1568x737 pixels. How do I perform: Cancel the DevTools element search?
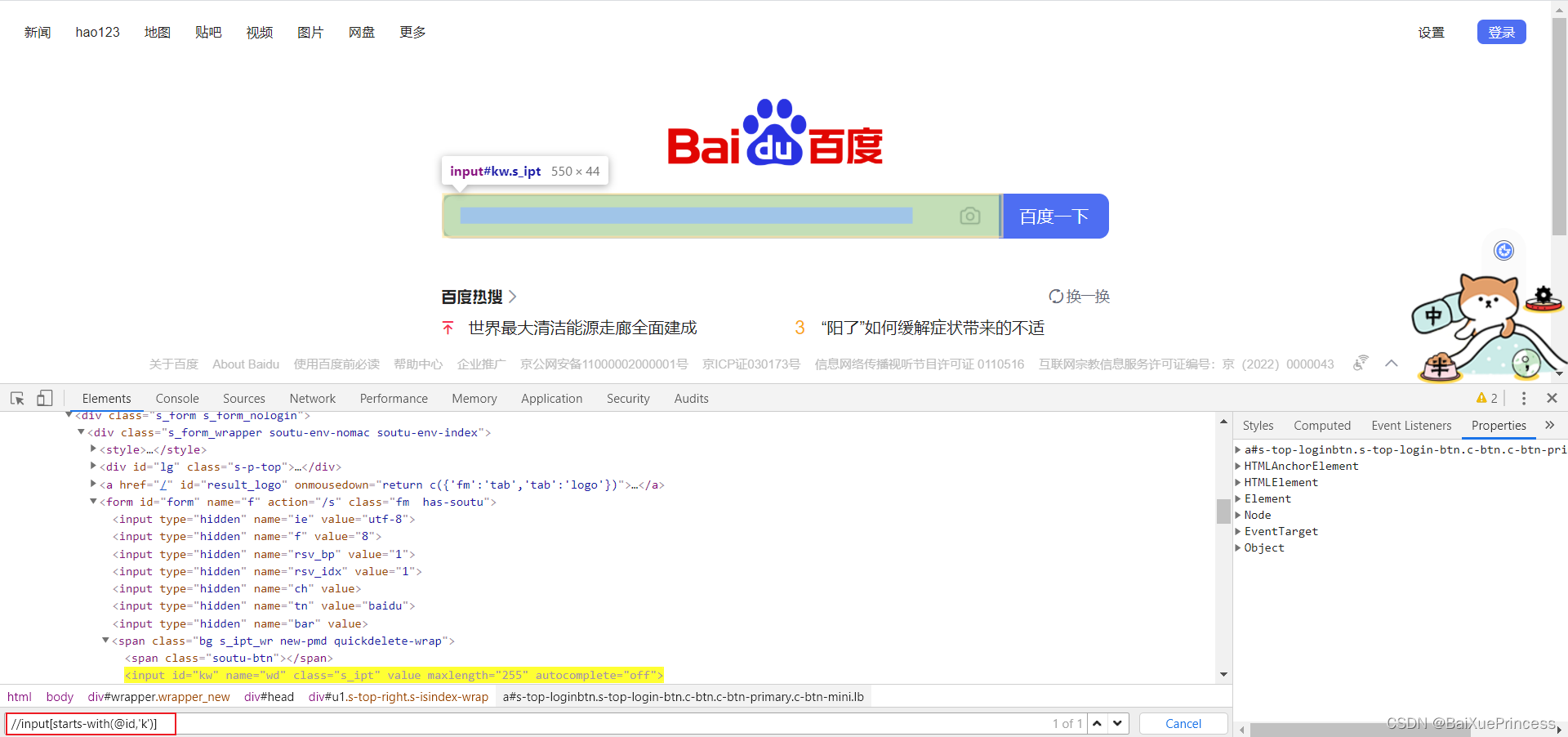[1183, 723]
